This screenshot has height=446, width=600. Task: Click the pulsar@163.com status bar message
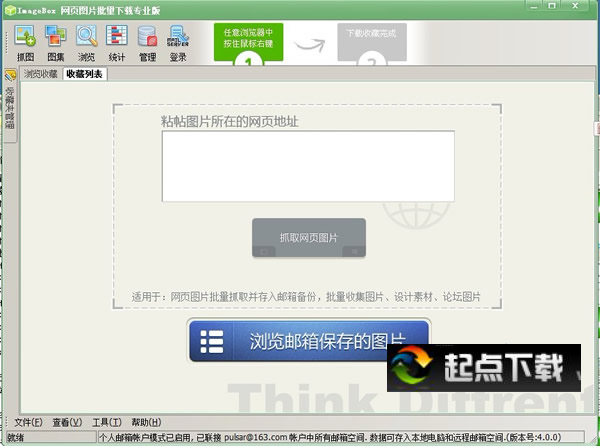click(330, 437)
